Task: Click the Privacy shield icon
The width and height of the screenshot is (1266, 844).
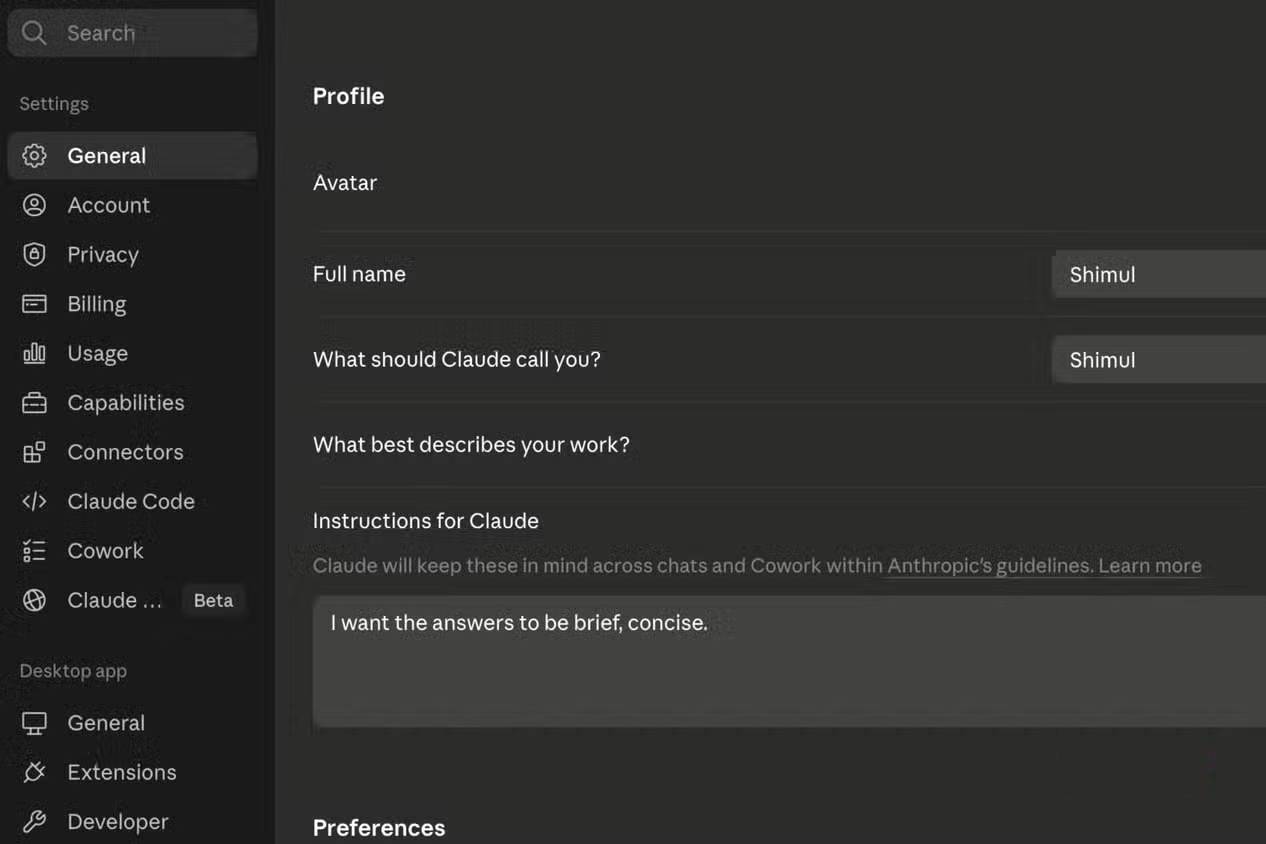Action: pyautogui.click(x=34, y=255)
